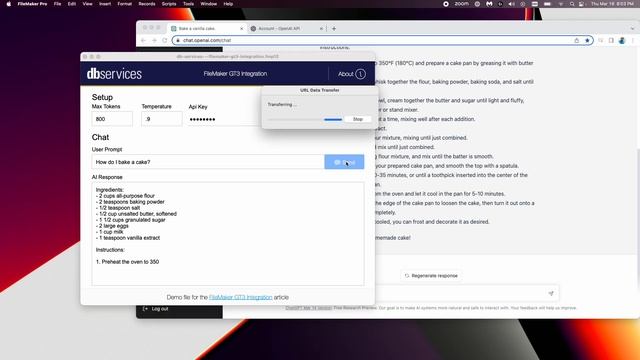The width and height of the screenshot is (640, 360).
Task: Open the browser profile avatar
Action: (622, 40)
